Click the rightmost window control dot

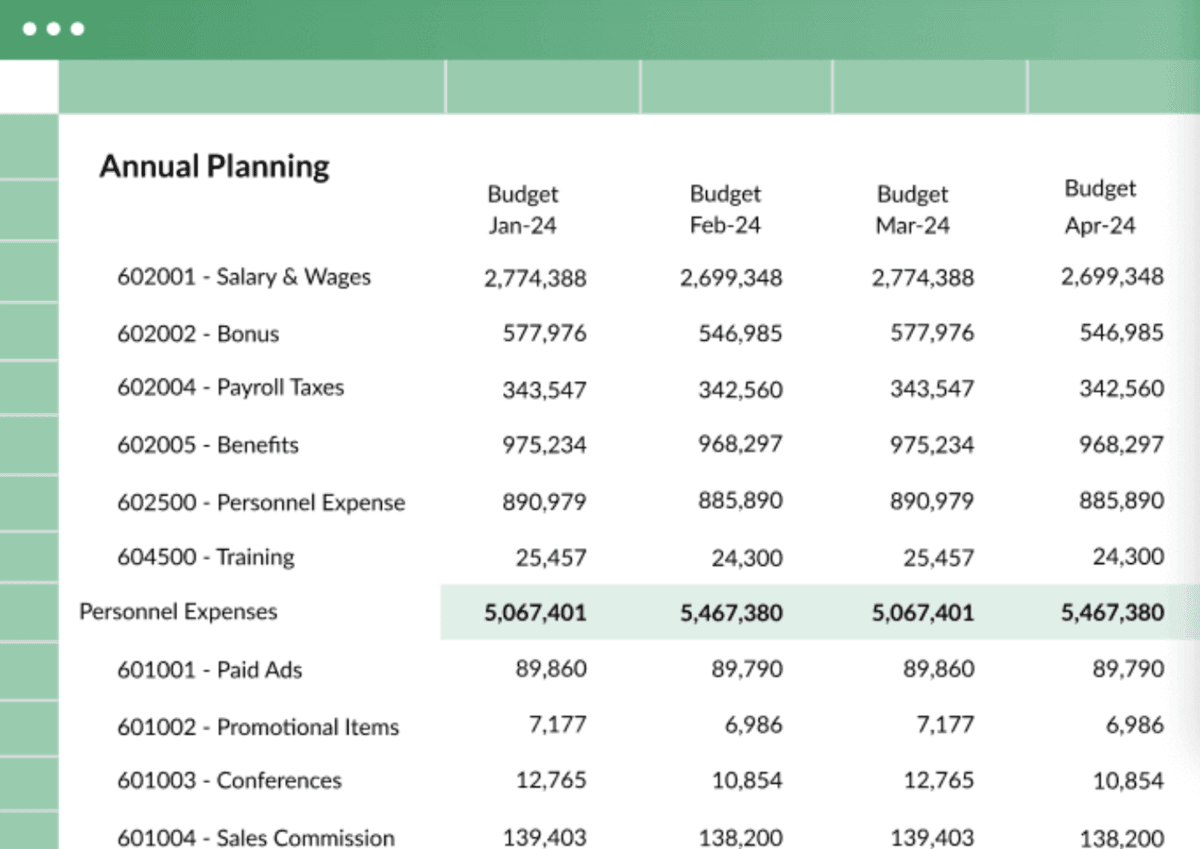tap(75, 29)
